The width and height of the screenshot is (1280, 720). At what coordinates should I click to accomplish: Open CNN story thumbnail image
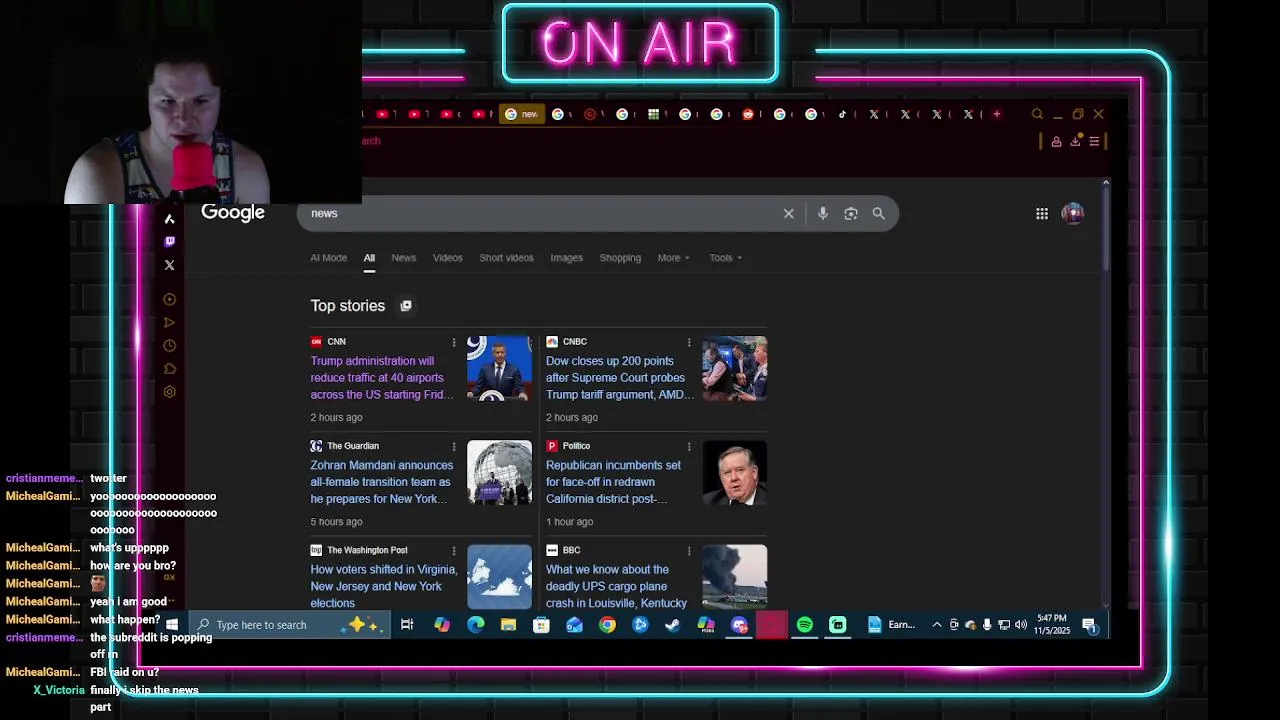click(499, 369)
